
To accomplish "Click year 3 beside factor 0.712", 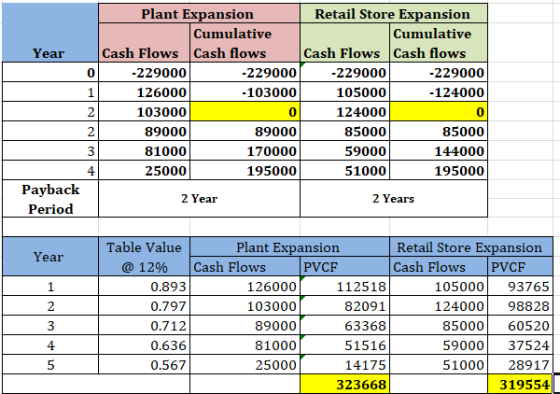I will tap(50, 325).
